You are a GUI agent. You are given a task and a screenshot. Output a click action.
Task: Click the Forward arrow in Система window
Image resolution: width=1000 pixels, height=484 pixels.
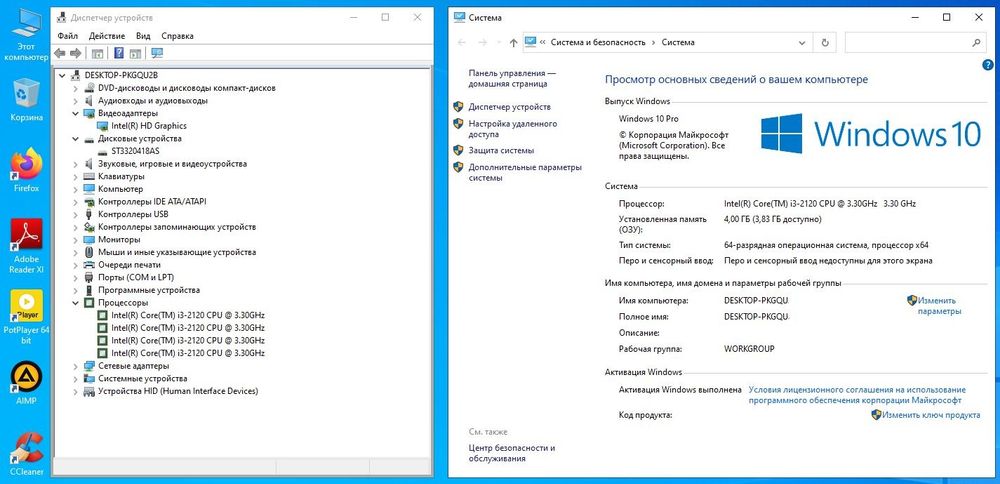[483, 43]
